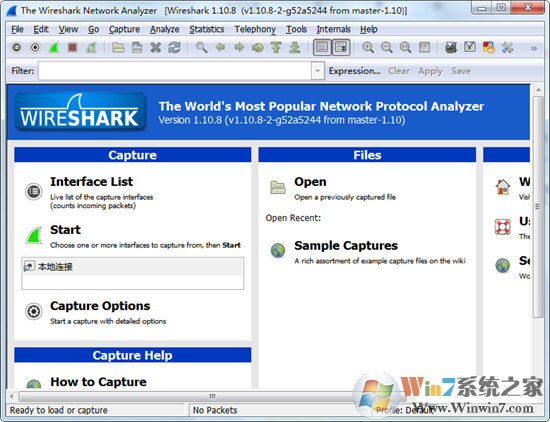Click into the display Filter input field
Screen dimensions: 550x422
click(175, 71)
